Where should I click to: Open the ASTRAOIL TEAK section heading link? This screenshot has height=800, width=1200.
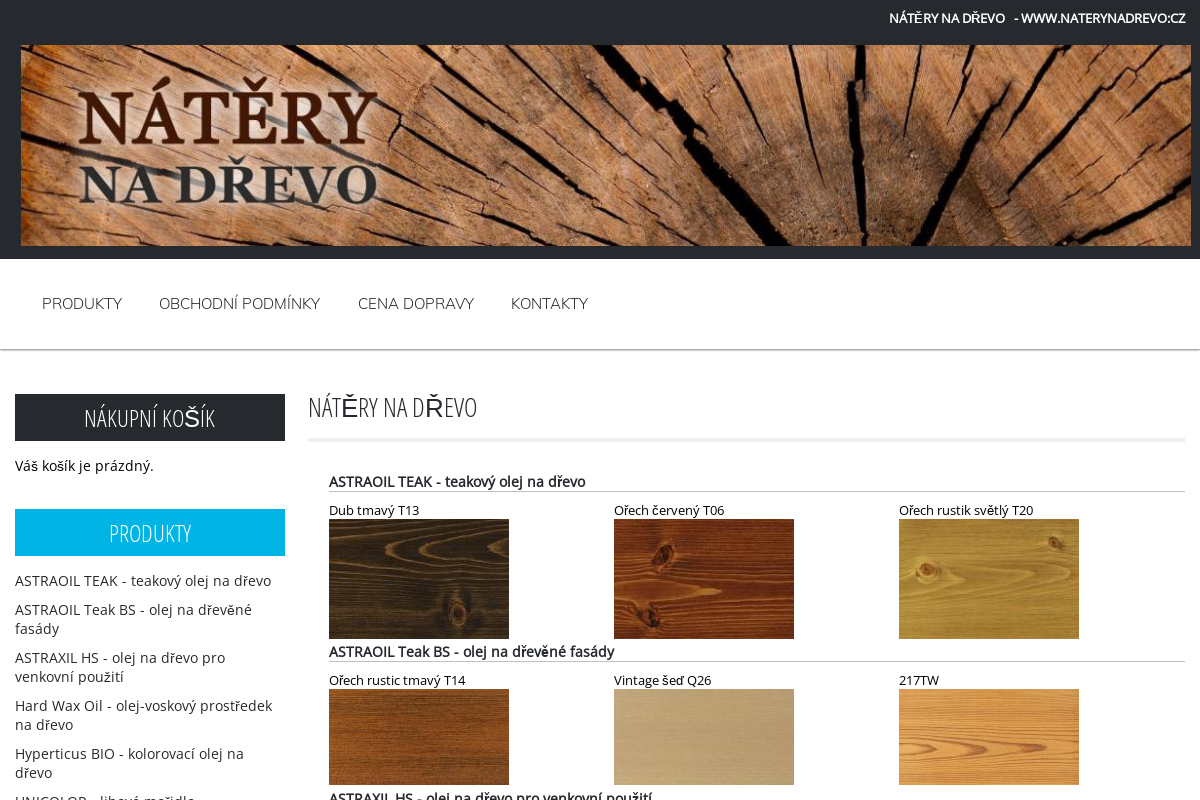457,481
